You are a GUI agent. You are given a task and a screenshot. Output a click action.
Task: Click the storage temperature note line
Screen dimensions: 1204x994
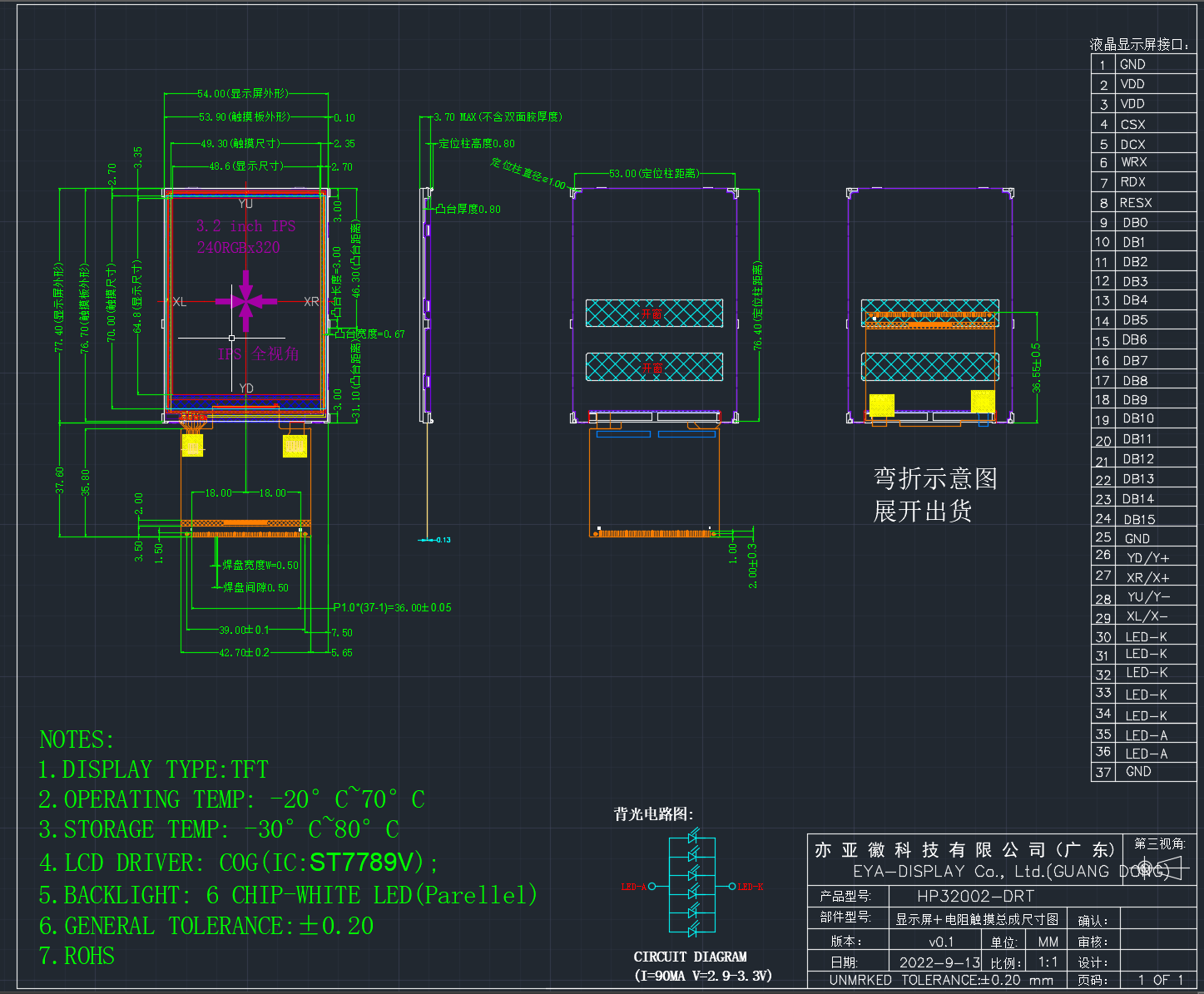pos(219,829)
